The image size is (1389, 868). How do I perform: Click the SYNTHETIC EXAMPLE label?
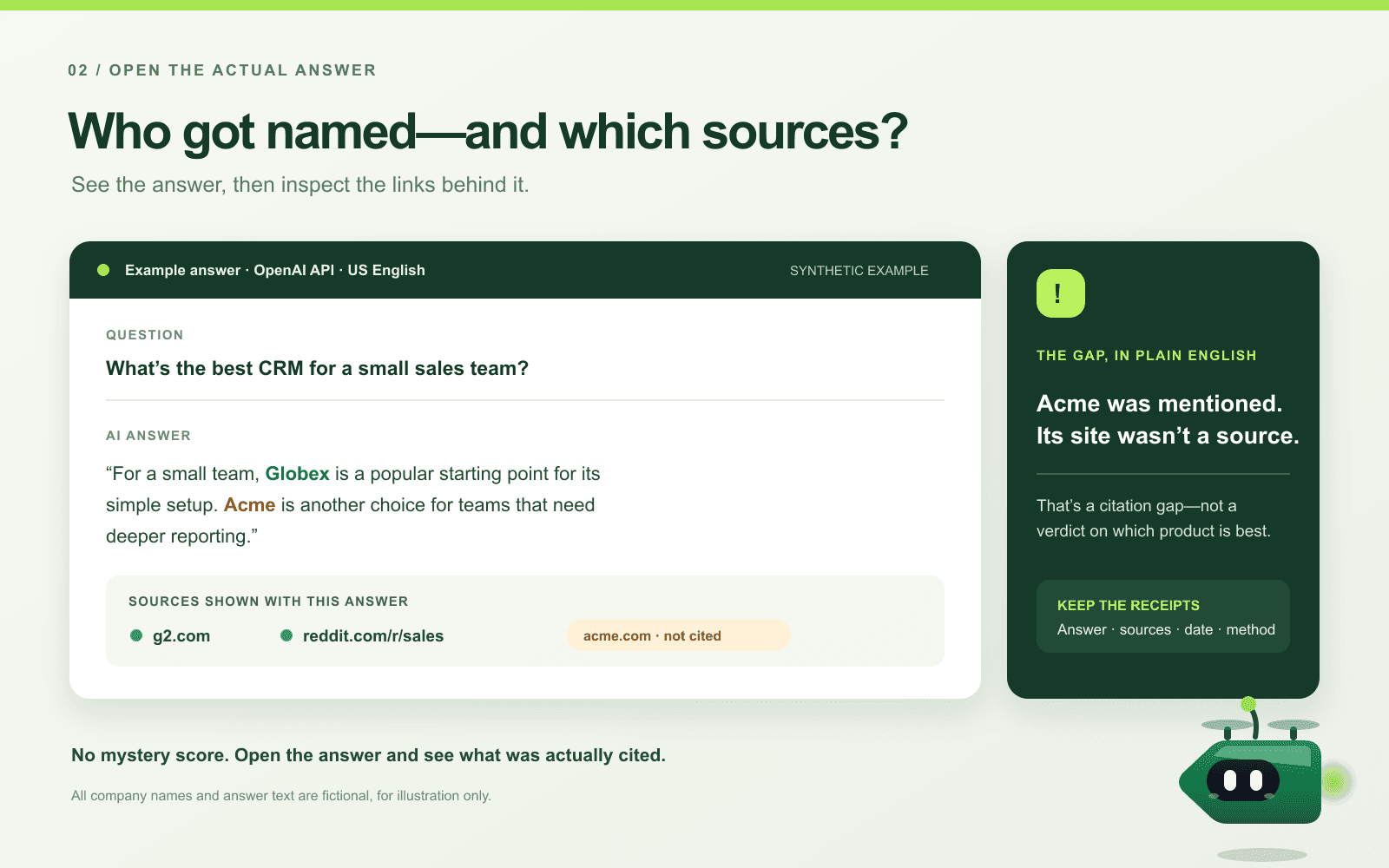859,271
